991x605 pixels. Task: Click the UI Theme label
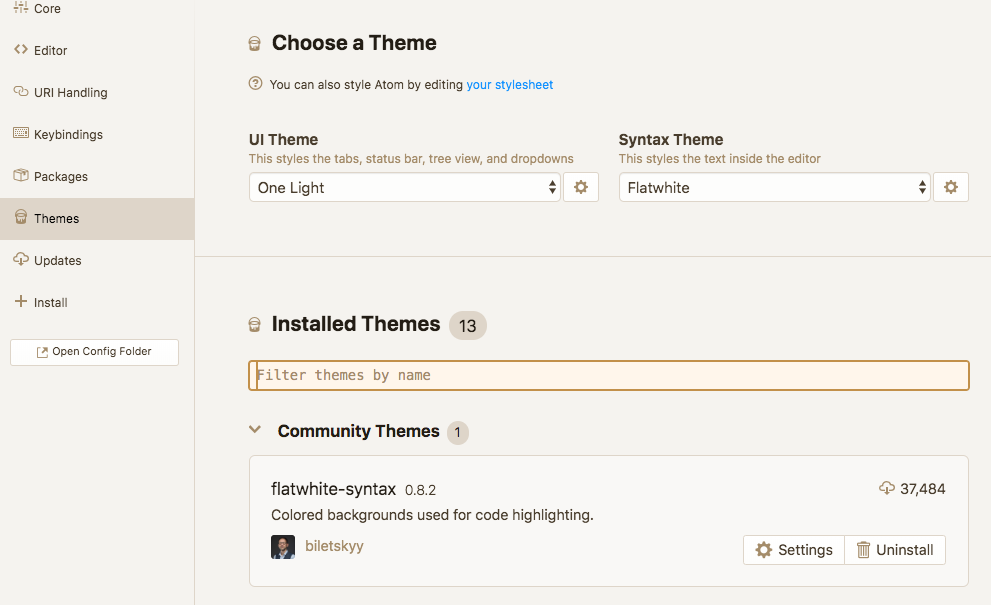pos(283,140)
